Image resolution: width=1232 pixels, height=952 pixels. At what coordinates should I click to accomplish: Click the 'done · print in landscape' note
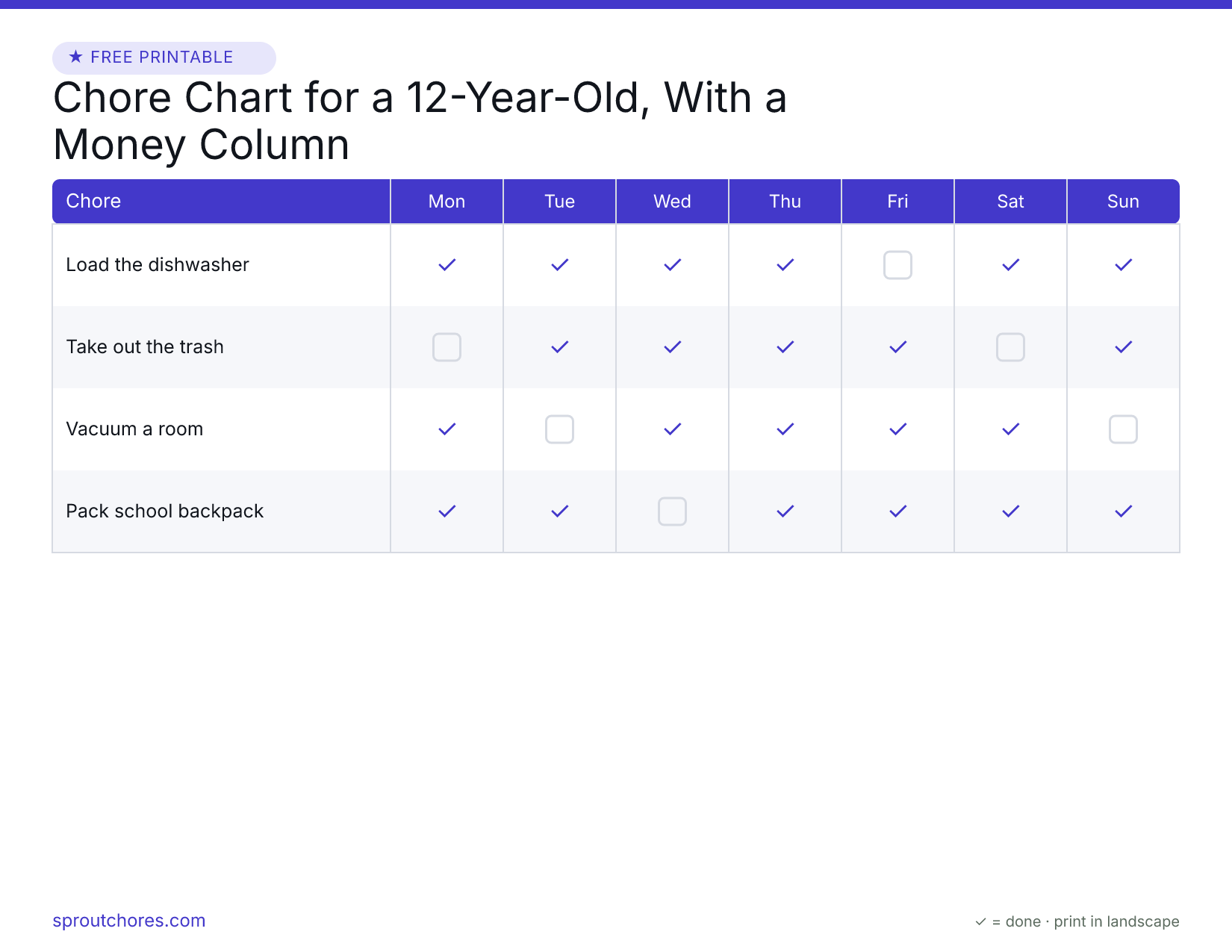[x=1092, y=921]
